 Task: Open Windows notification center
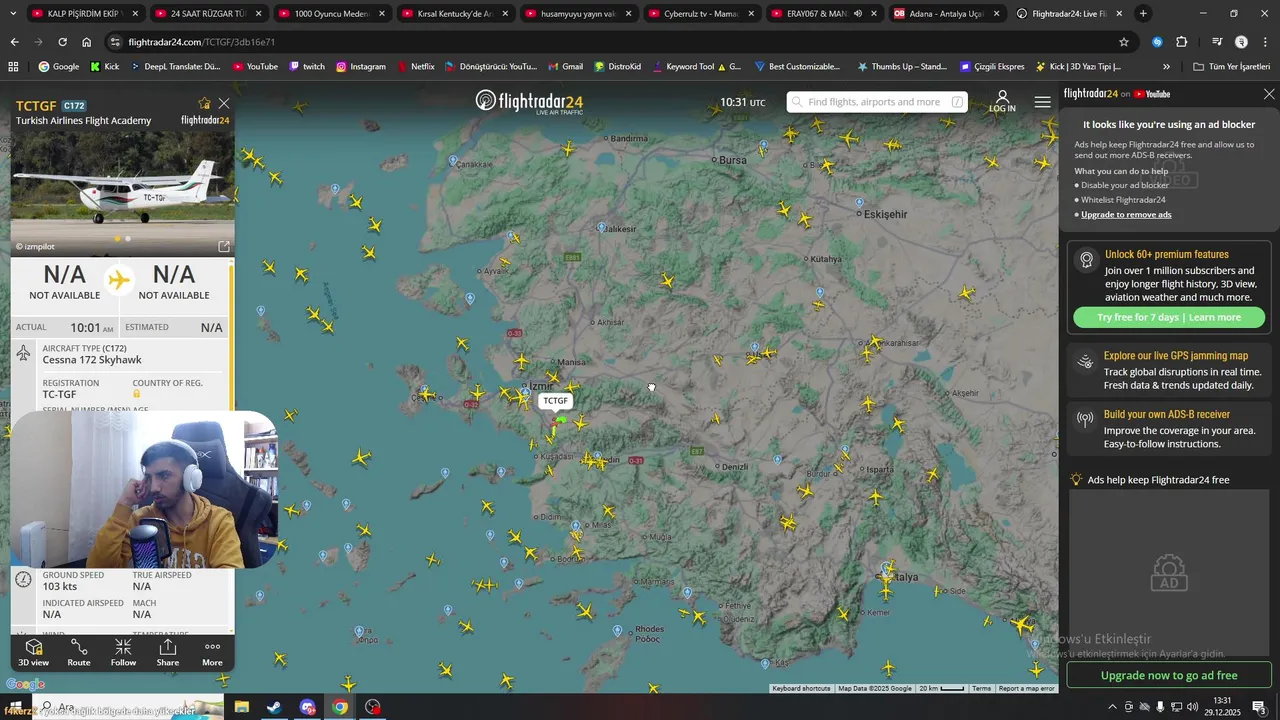(x=1259, y=707)
